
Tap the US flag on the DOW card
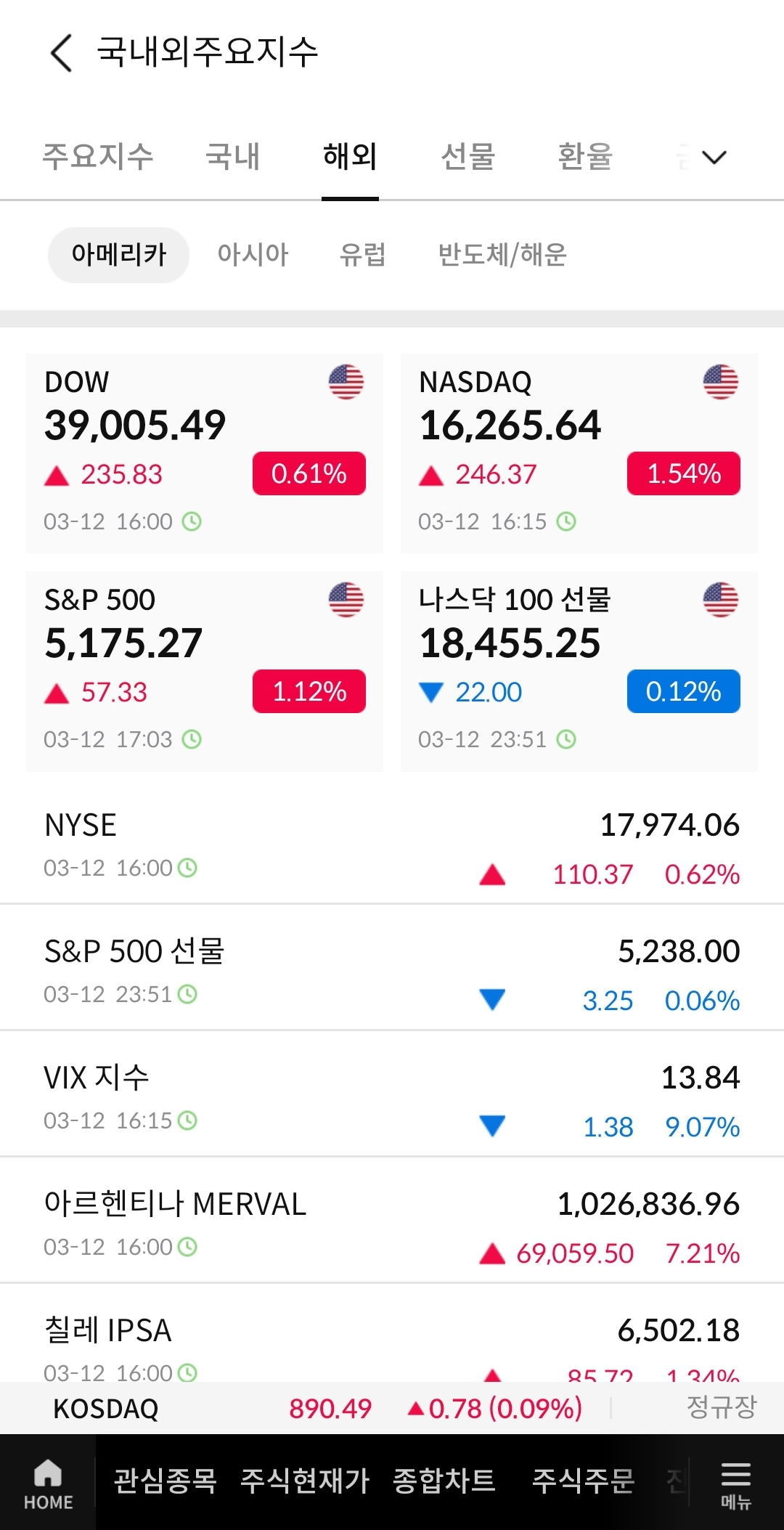coord(346,382)
